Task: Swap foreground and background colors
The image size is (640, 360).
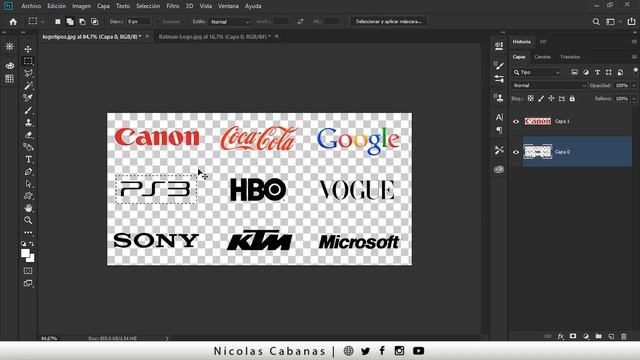Action: pos(32,244)
